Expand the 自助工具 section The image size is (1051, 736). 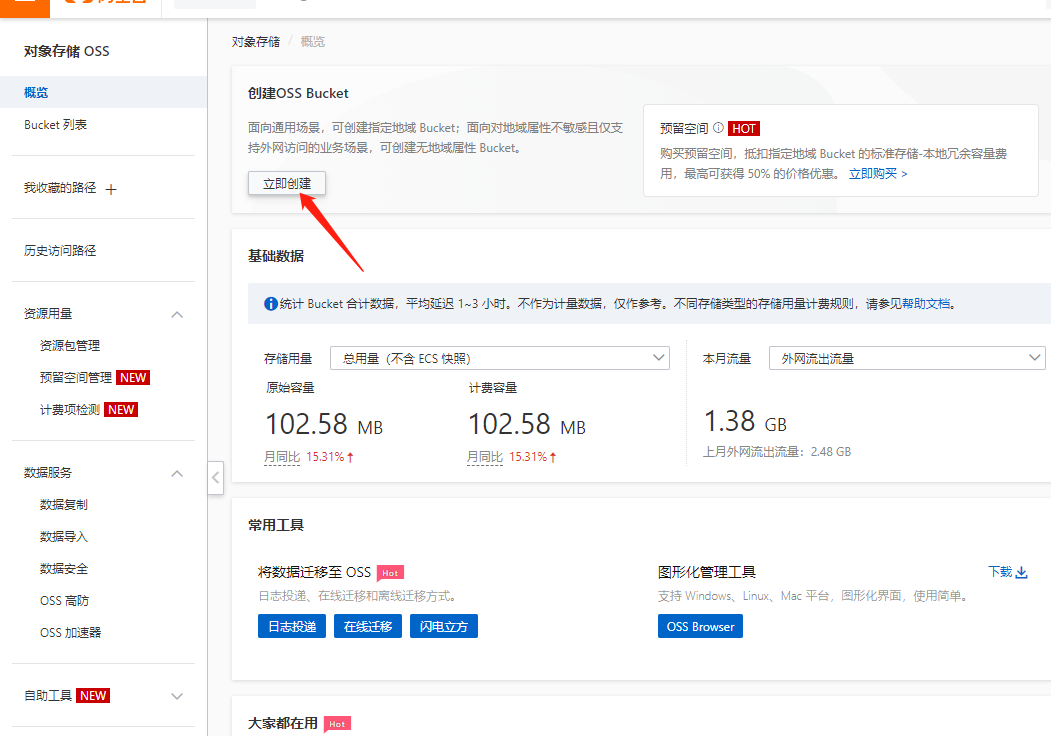(177, 696)
